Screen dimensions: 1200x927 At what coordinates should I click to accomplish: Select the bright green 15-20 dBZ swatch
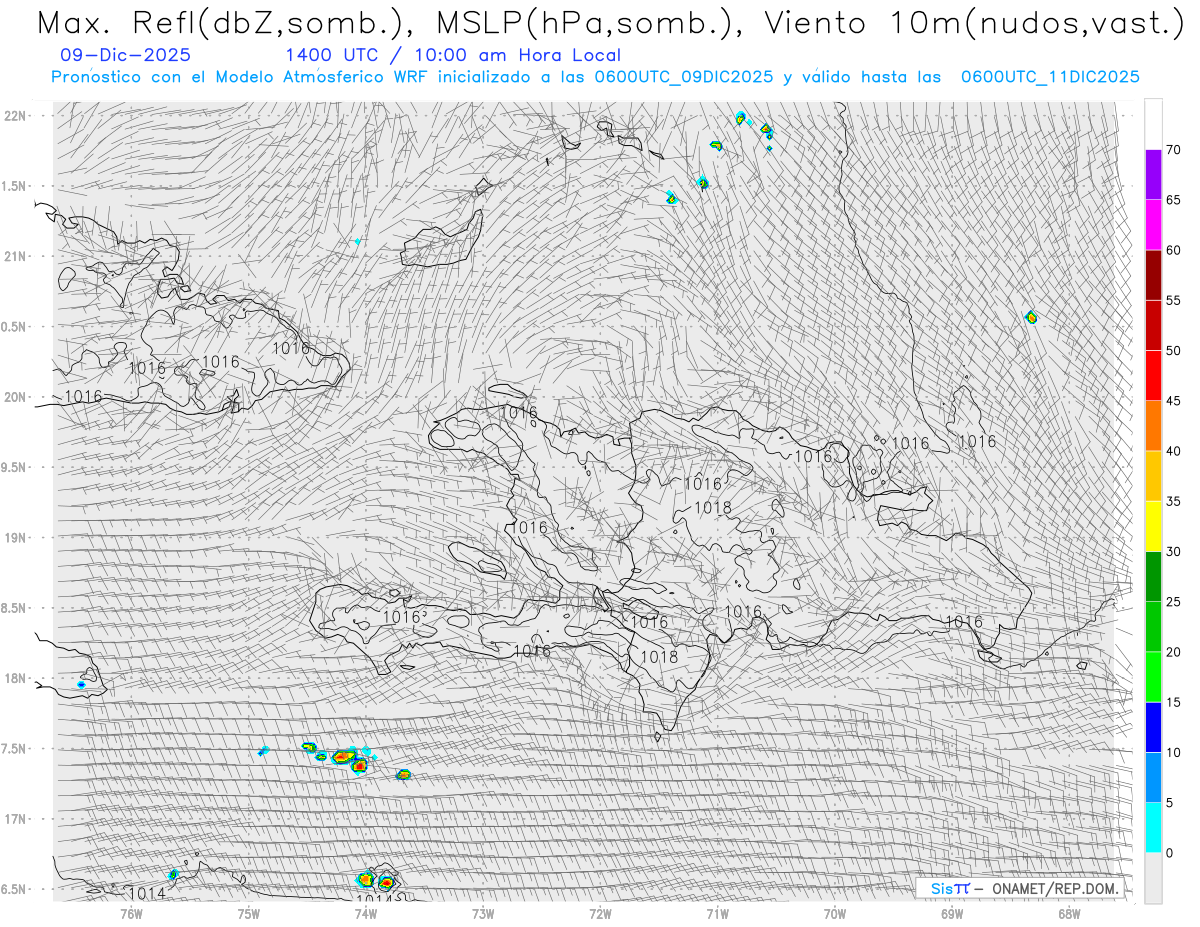[1153, 677]
